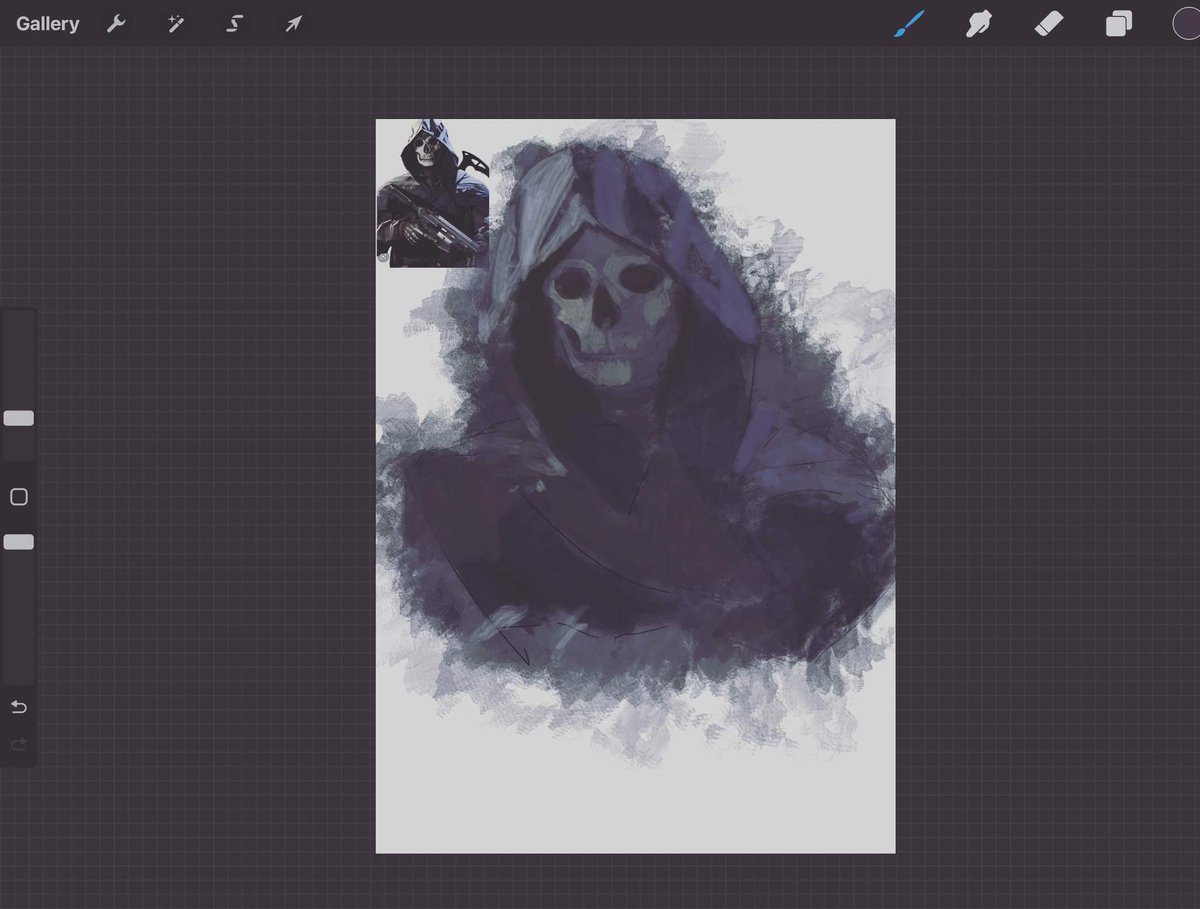Select the Eraser tool

pyautogui.click(x=1047, y=23)
